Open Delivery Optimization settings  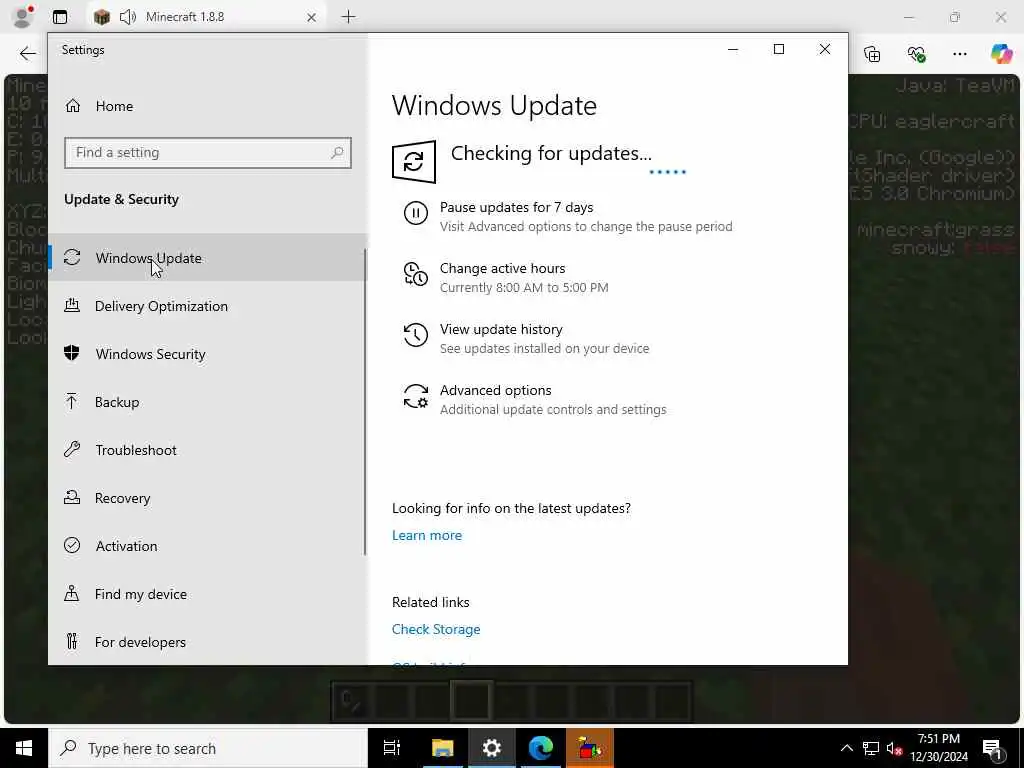coord(208,306)
